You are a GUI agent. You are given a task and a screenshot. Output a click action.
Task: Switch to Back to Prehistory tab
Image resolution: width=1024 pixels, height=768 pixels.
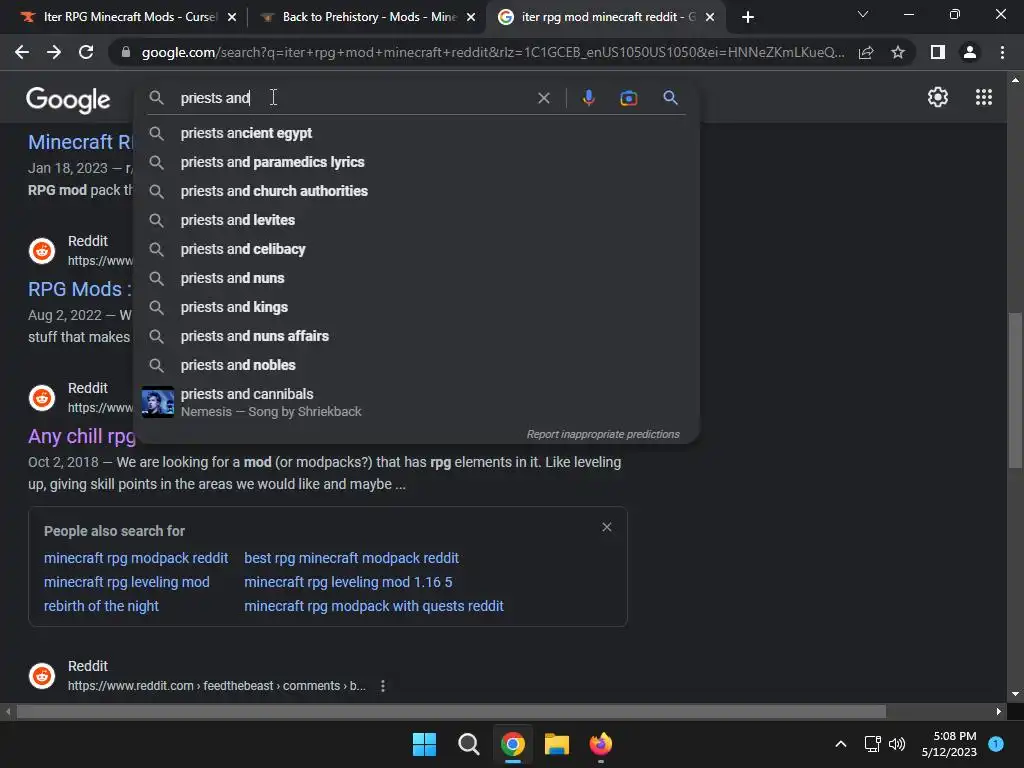(369, 17)
